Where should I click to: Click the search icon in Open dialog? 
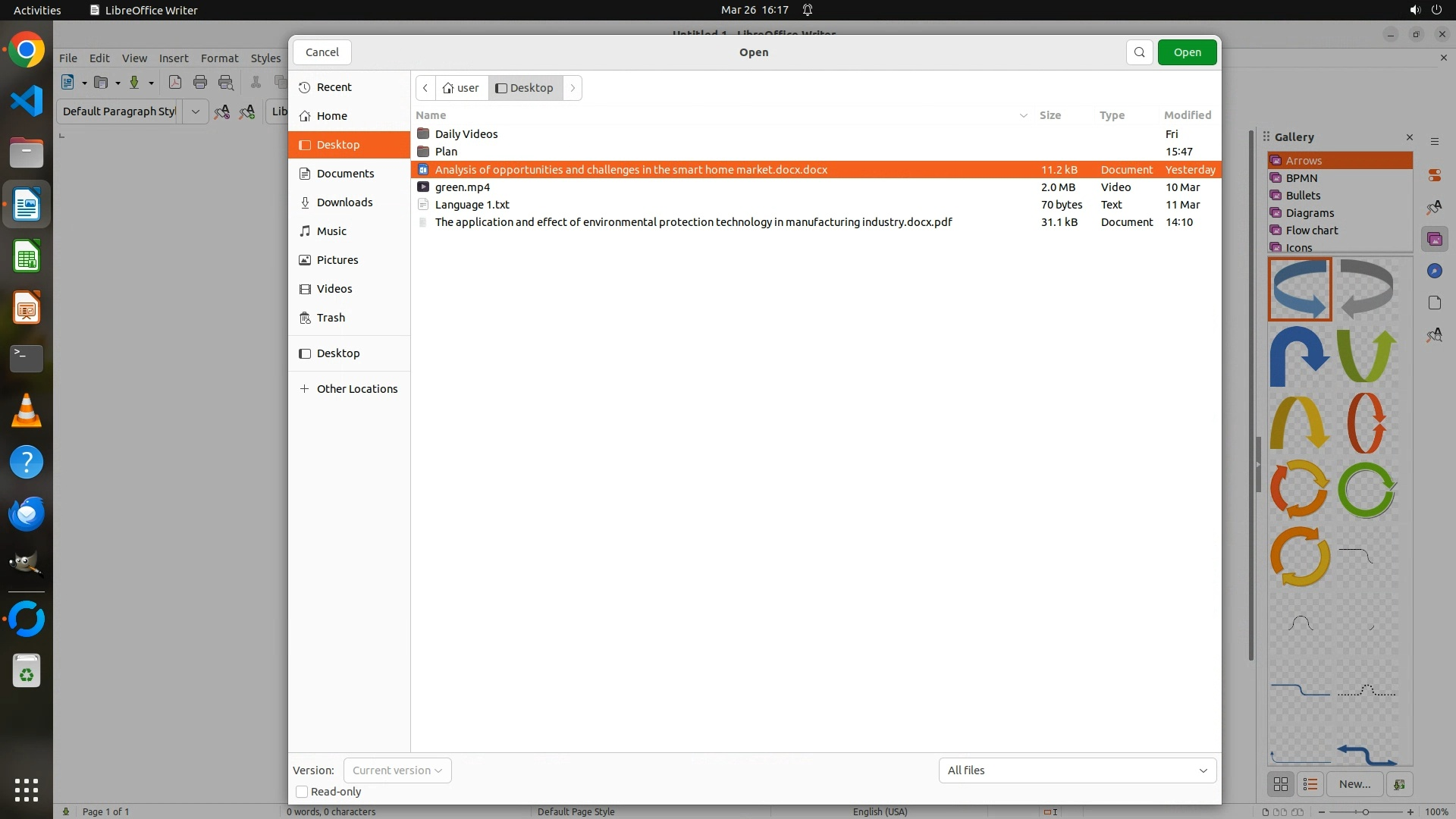[1139, 52]
